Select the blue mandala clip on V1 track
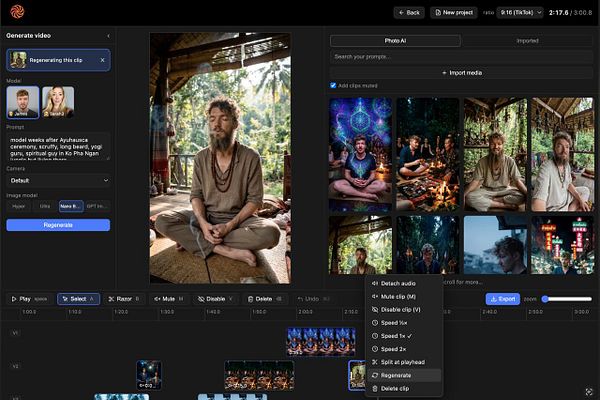The width and height of the screenshot is (600, 400). pyautogui.click(x=321, y=341)
